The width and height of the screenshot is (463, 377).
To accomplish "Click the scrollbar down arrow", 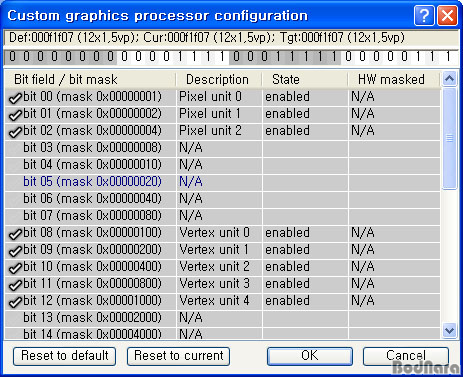I will tap(449, 331).
